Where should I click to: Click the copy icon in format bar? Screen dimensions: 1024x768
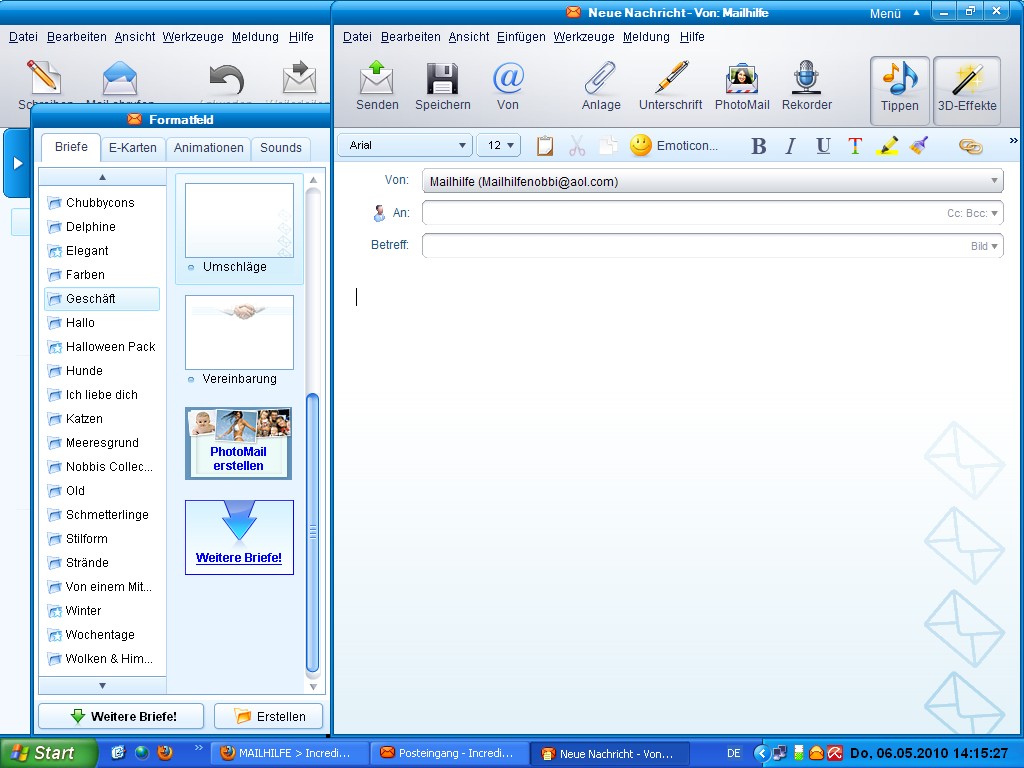tap(608, 146)
